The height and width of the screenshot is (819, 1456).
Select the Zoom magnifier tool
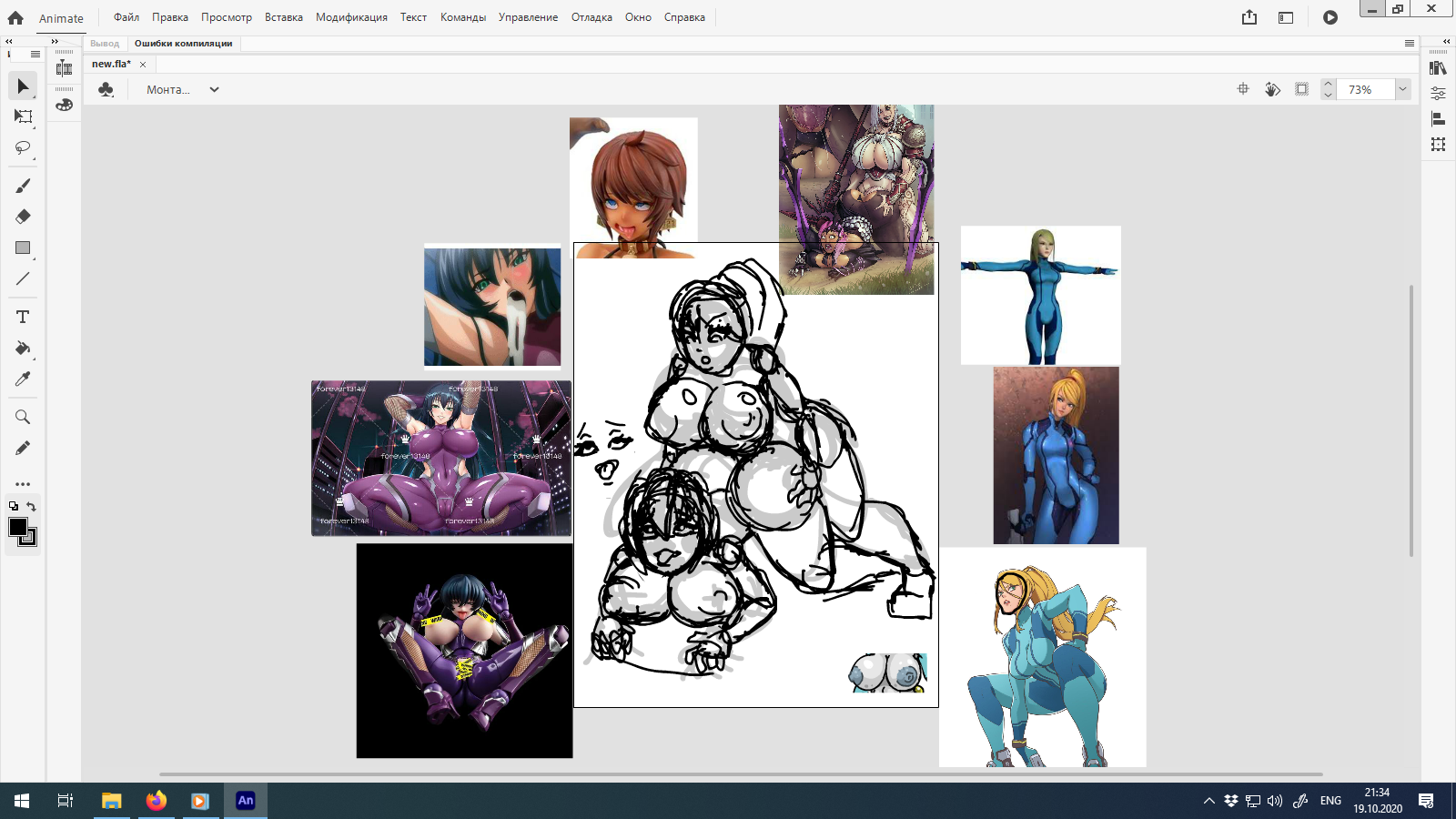coord(23,417)
